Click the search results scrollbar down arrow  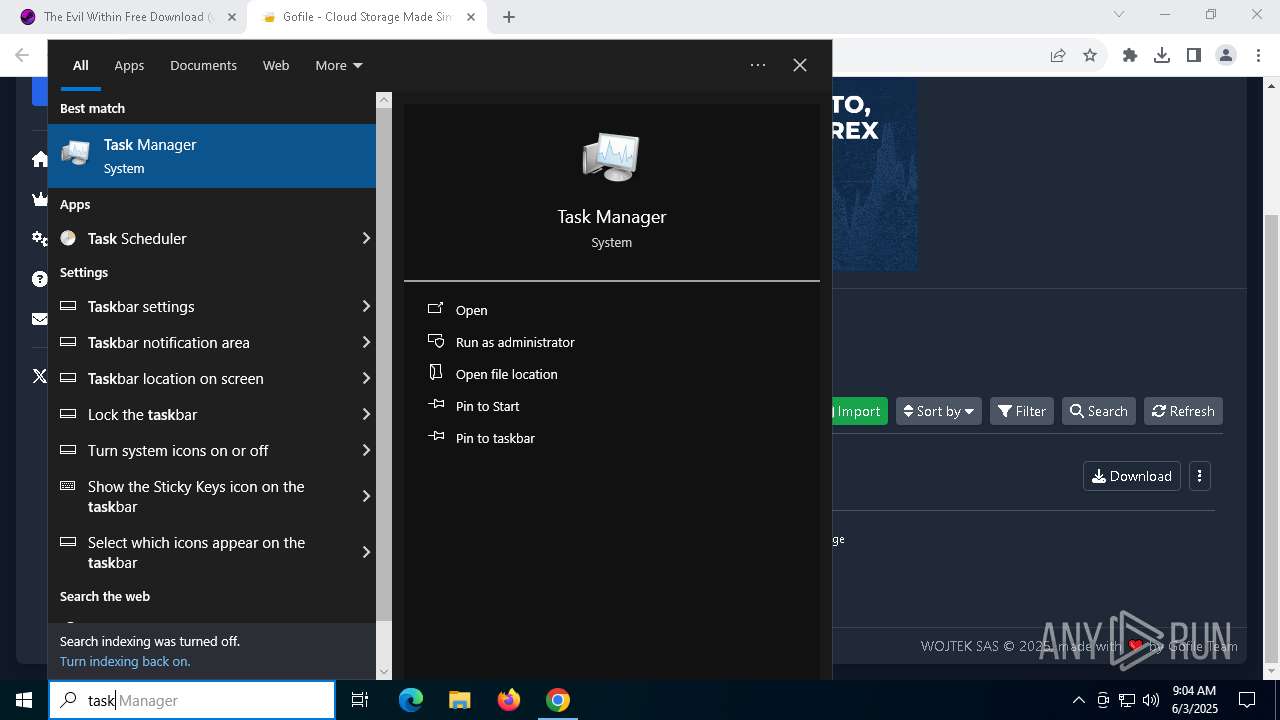pyautogui.click(x=384, y=672)
